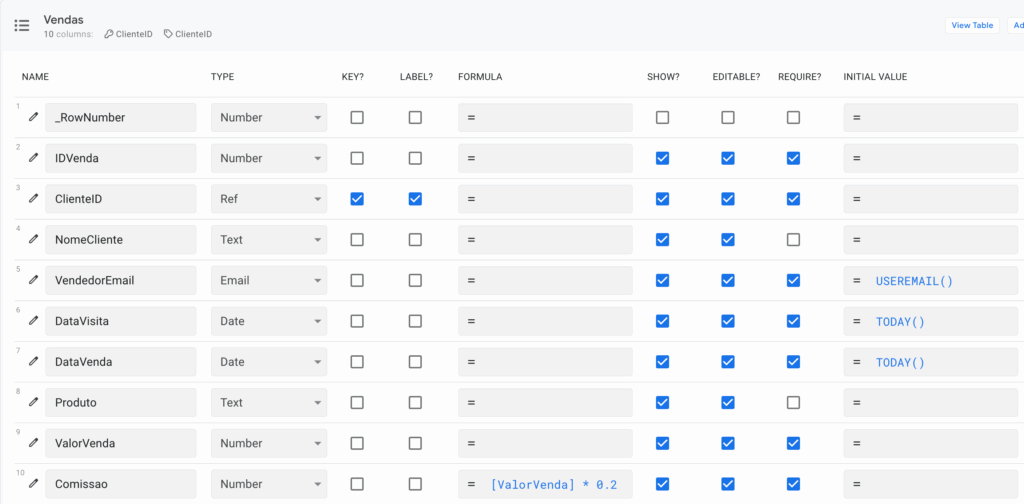Click the Produto column name field

[120, 403]
